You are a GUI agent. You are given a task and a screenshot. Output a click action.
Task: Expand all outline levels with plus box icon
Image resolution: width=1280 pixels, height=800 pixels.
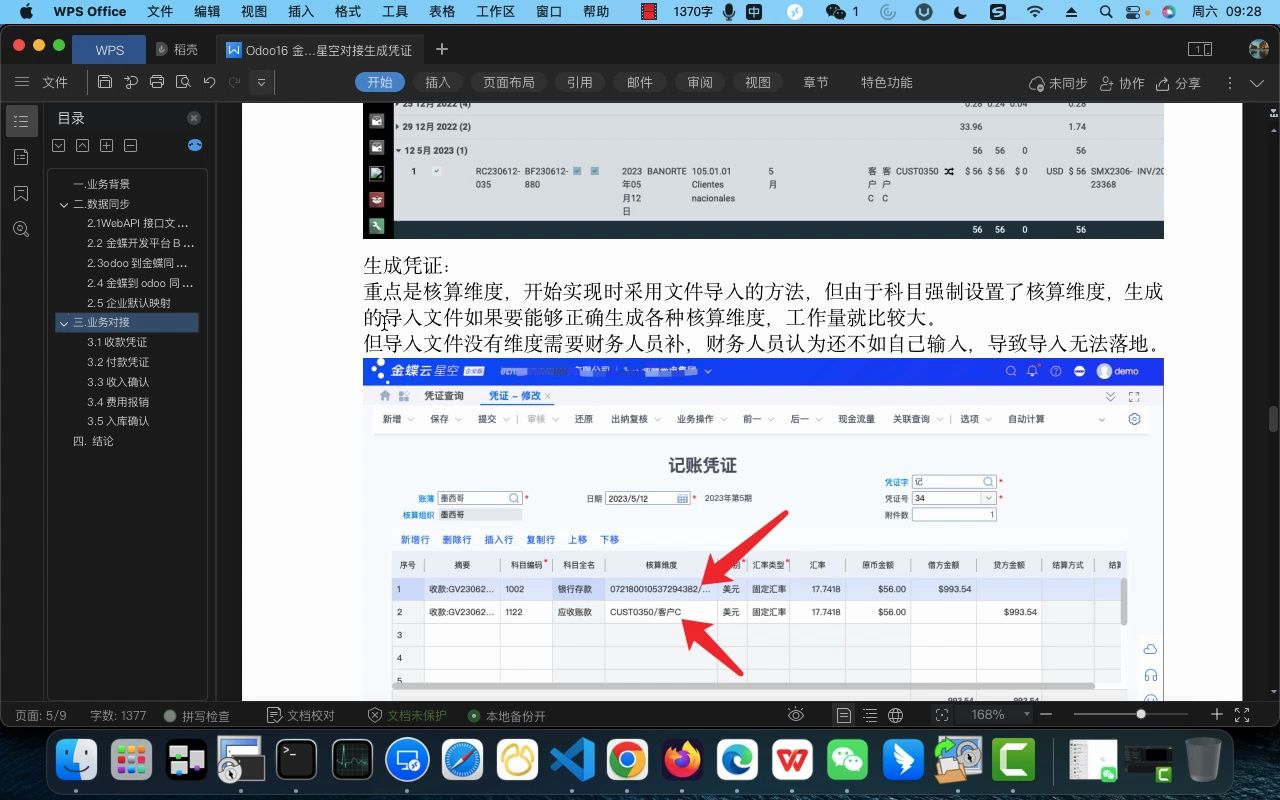pos(106,145)
